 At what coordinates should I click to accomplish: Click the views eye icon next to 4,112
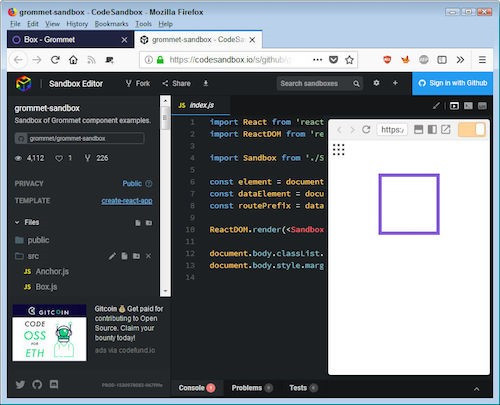pyautogui.click(x=19, y=158)
